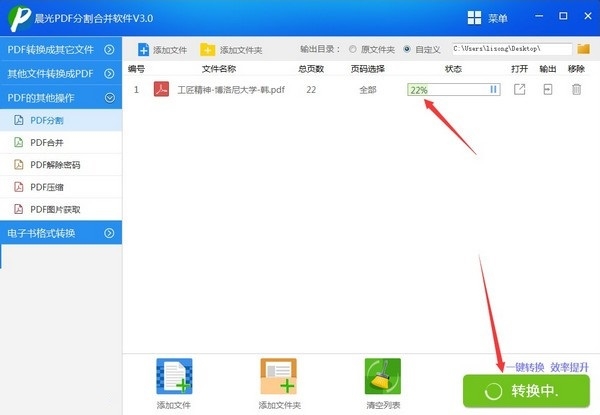Select the 自定义 output radio button
Screen dimensions: 600x415
click(x=407, y=49)
